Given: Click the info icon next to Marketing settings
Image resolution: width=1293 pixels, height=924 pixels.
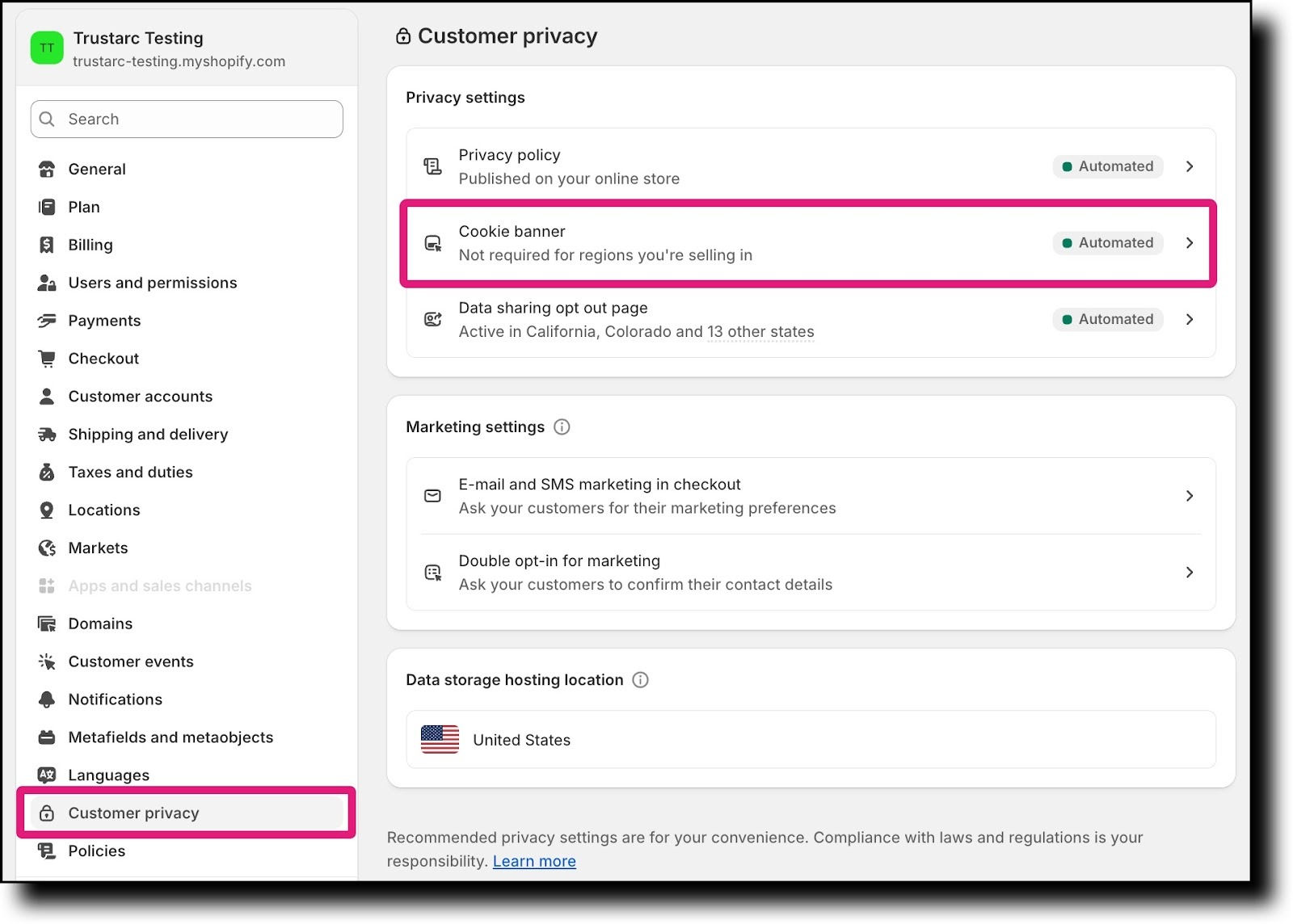Looking at the screenshot, I should pos(562,427).
